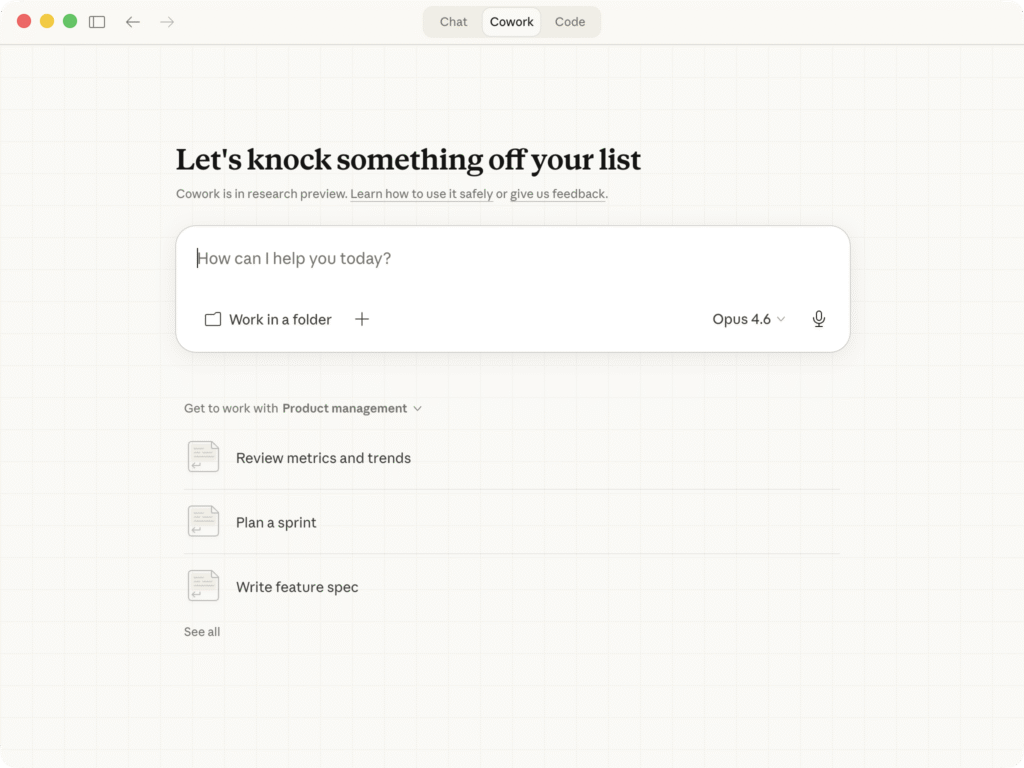Activate the microphone voice input icon
1024x768 pixels.
[x=819, y=319]
